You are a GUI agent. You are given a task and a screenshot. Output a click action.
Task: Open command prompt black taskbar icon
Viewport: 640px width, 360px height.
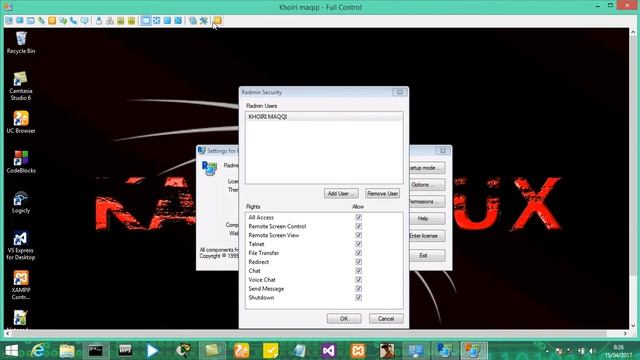click(96, 351)
